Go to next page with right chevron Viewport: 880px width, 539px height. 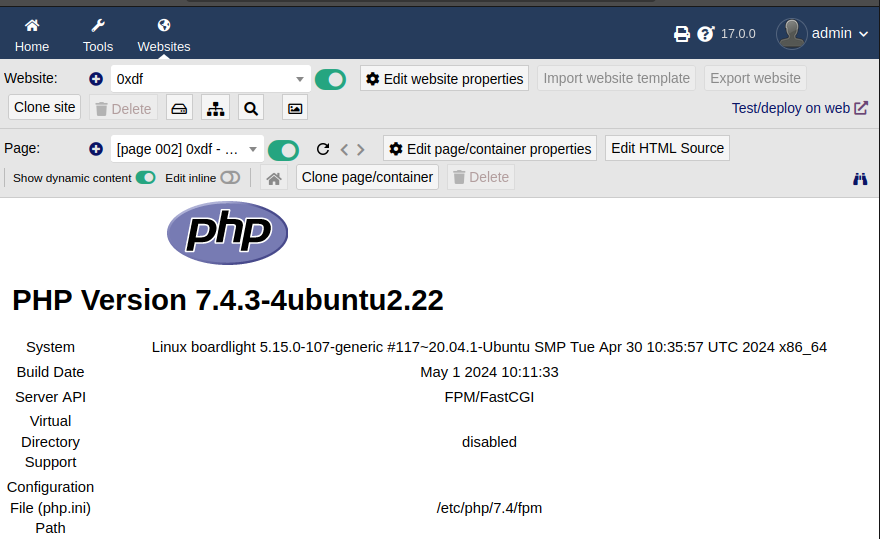(361, 150)
